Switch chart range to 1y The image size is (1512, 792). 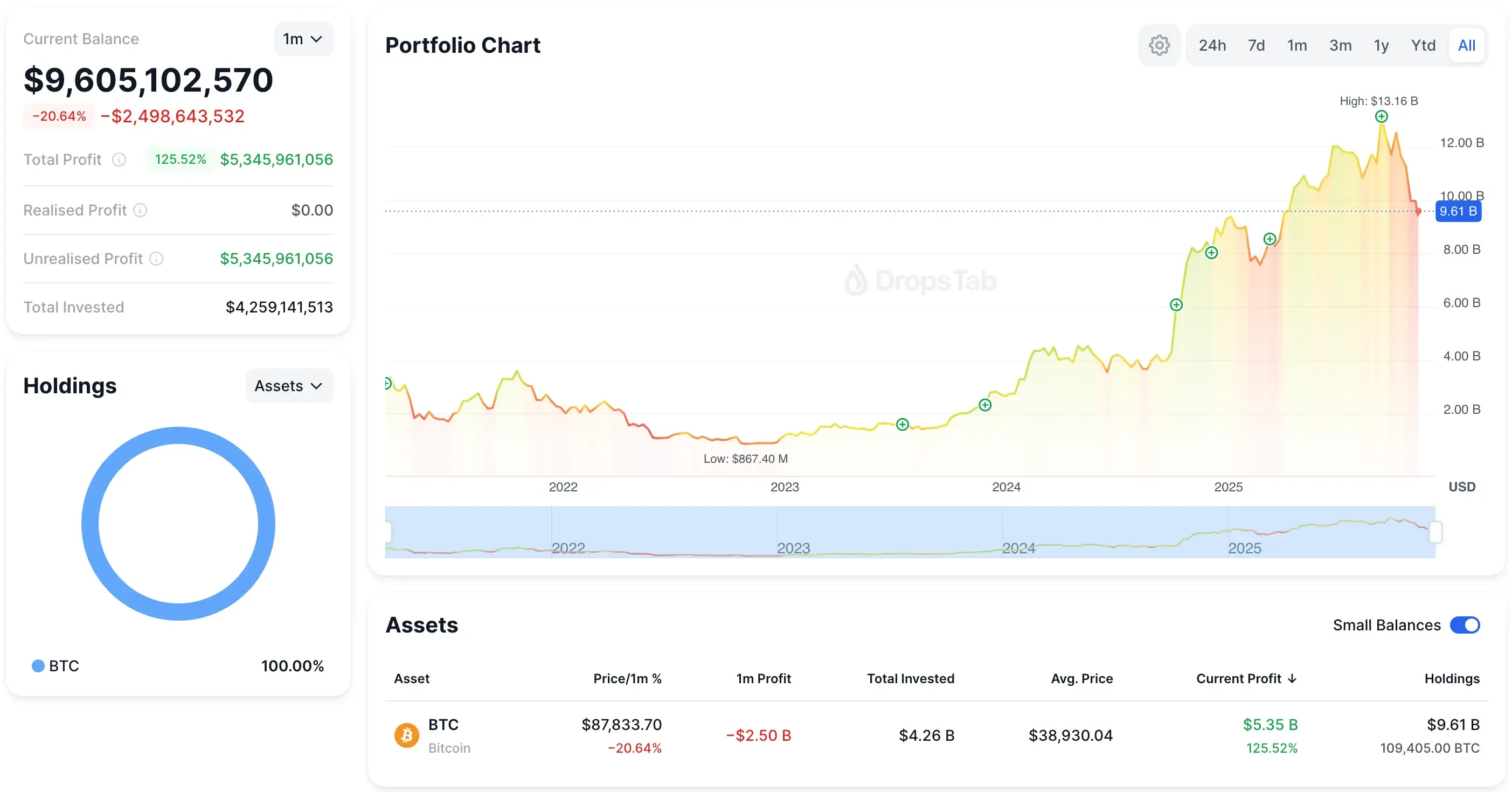1381,45
